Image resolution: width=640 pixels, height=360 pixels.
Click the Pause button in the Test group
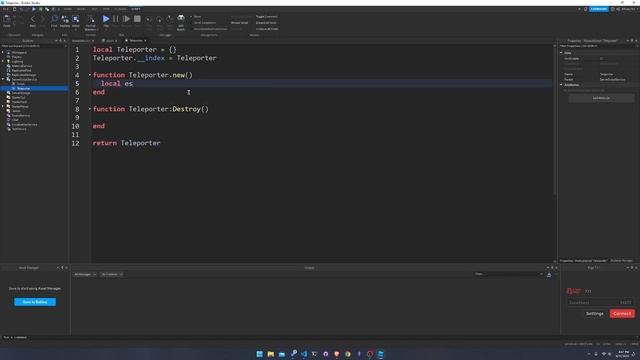(116, 19)
